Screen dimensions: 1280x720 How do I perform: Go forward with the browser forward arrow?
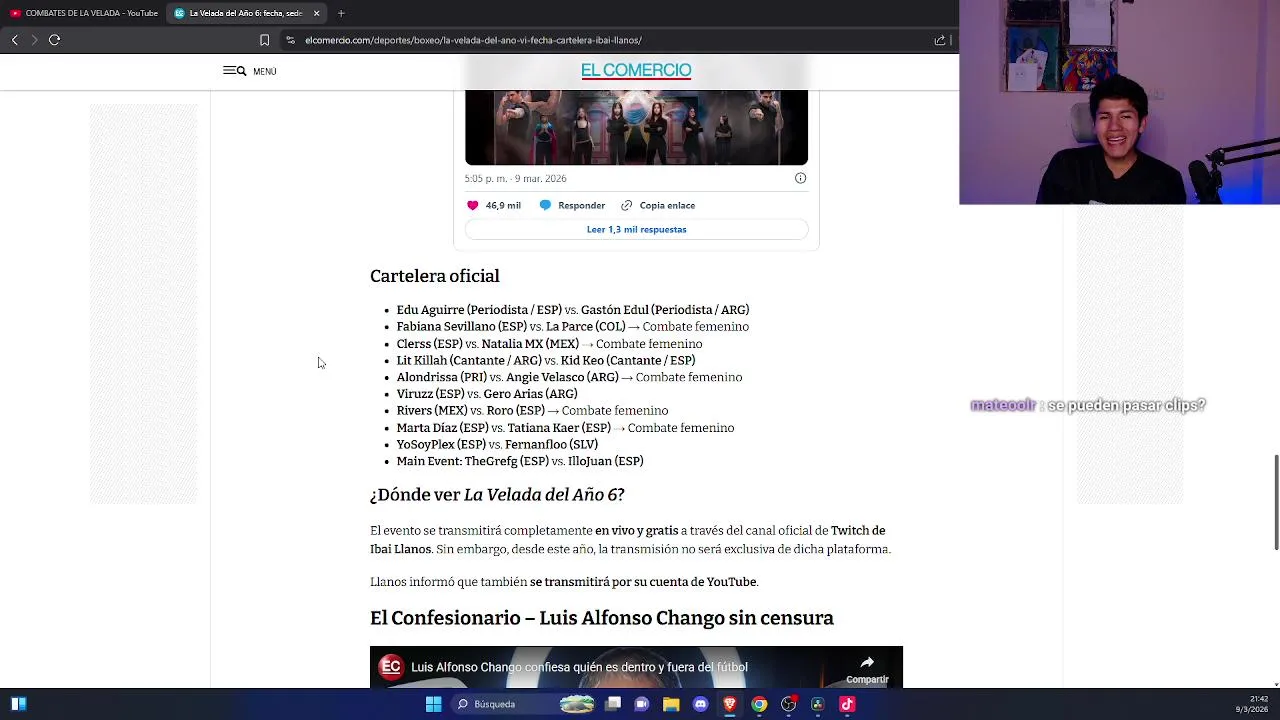pos(34,40)
